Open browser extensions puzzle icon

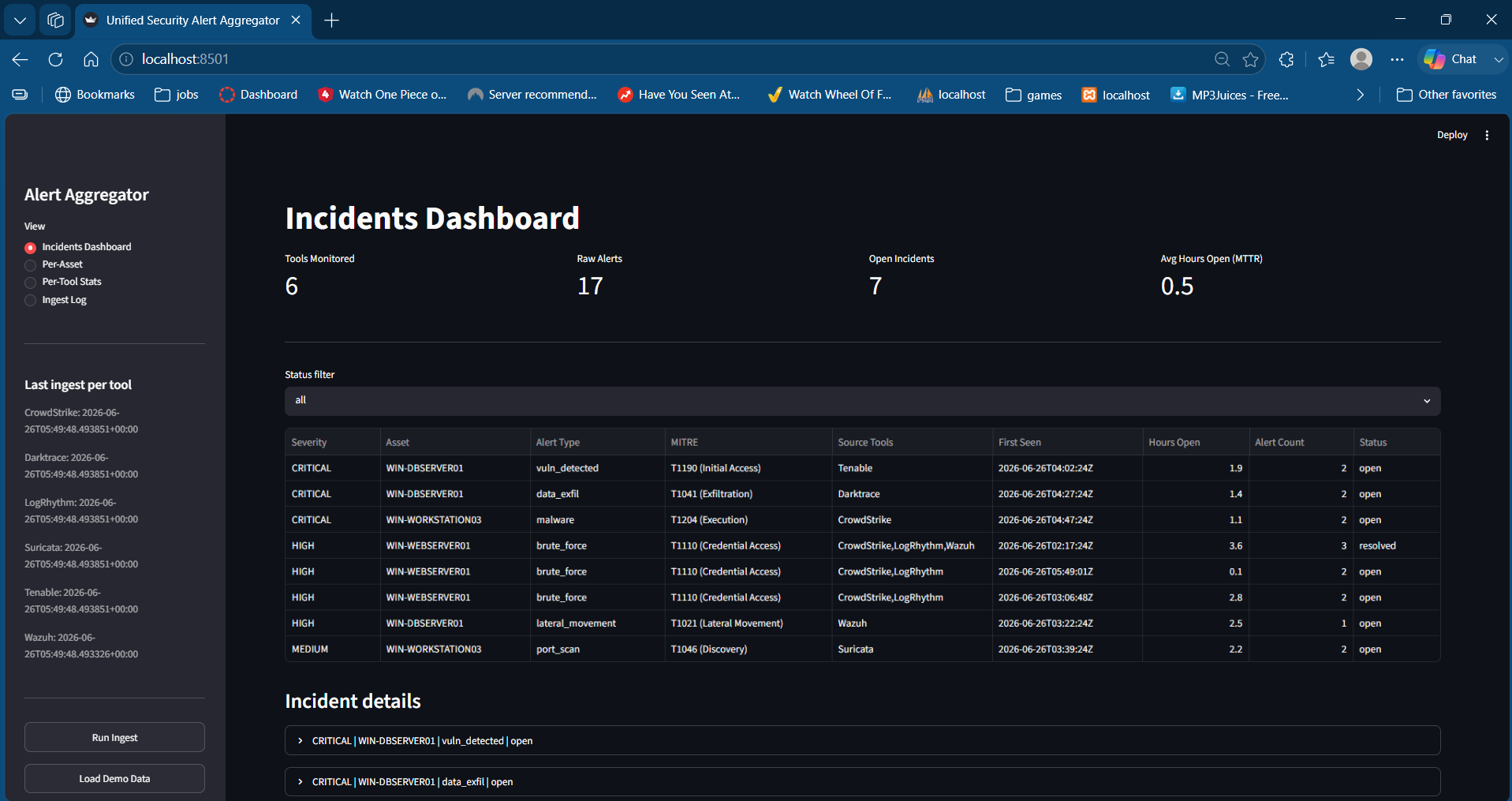pos(1286,59)
